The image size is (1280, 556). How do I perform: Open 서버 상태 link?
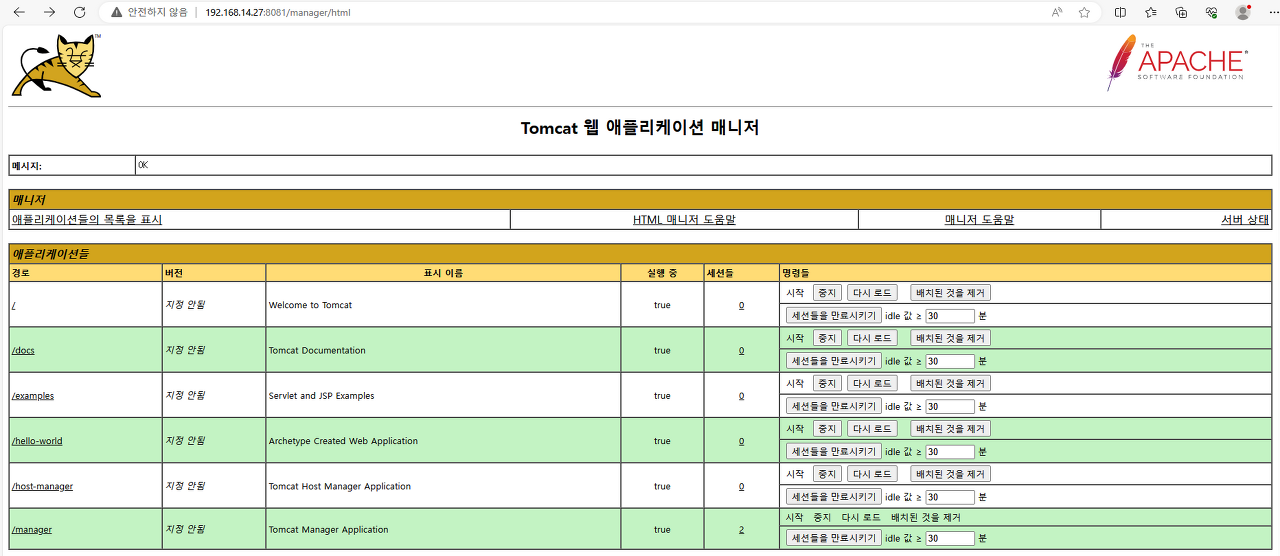[1245, 219]
